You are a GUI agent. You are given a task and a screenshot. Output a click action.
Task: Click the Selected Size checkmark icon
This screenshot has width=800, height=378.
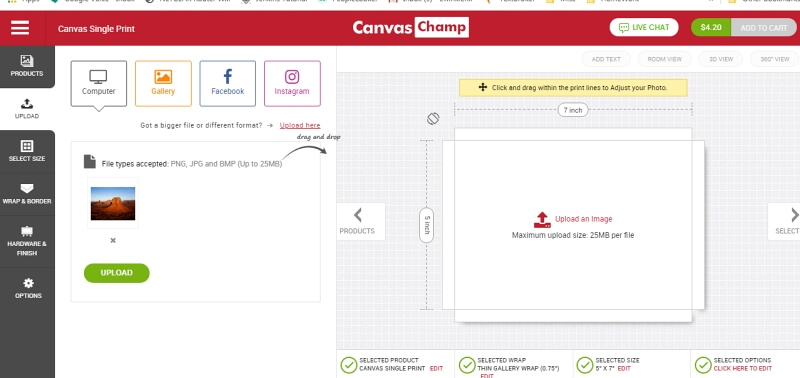585,365
